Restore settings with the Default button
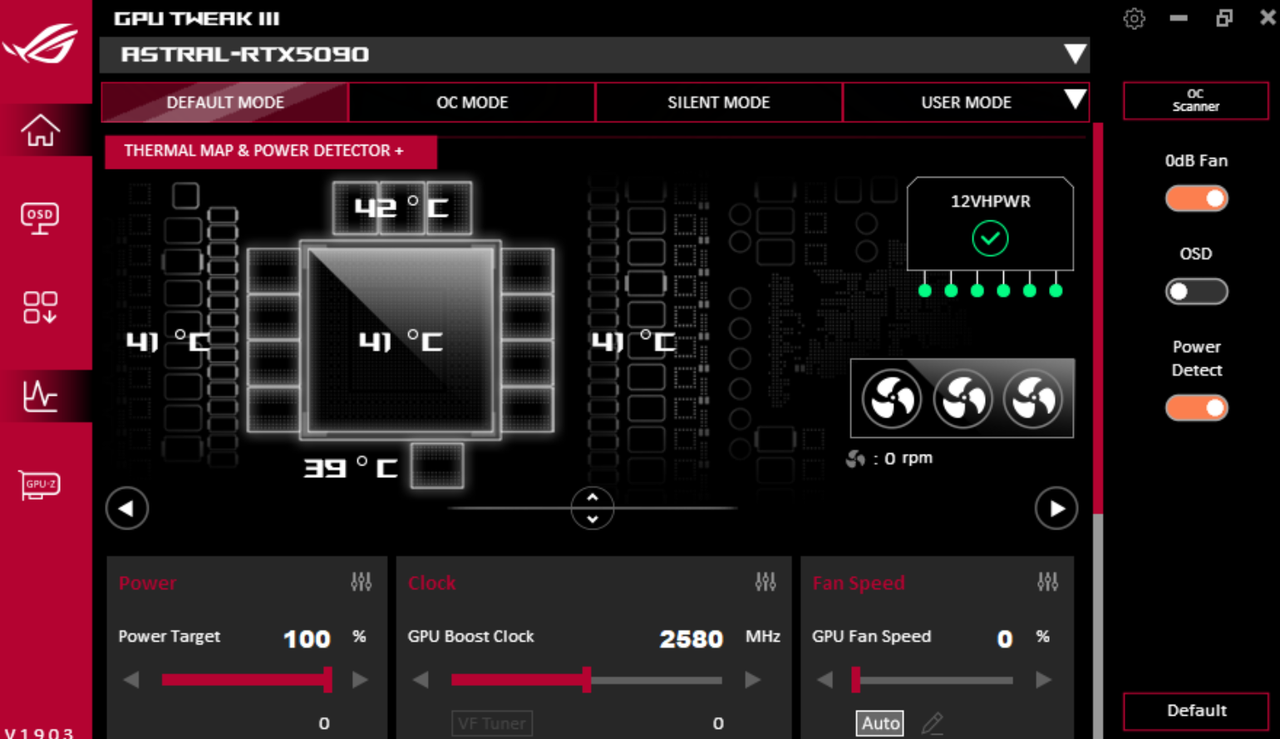1280x739 pixels. click(x=1196, y=711)
